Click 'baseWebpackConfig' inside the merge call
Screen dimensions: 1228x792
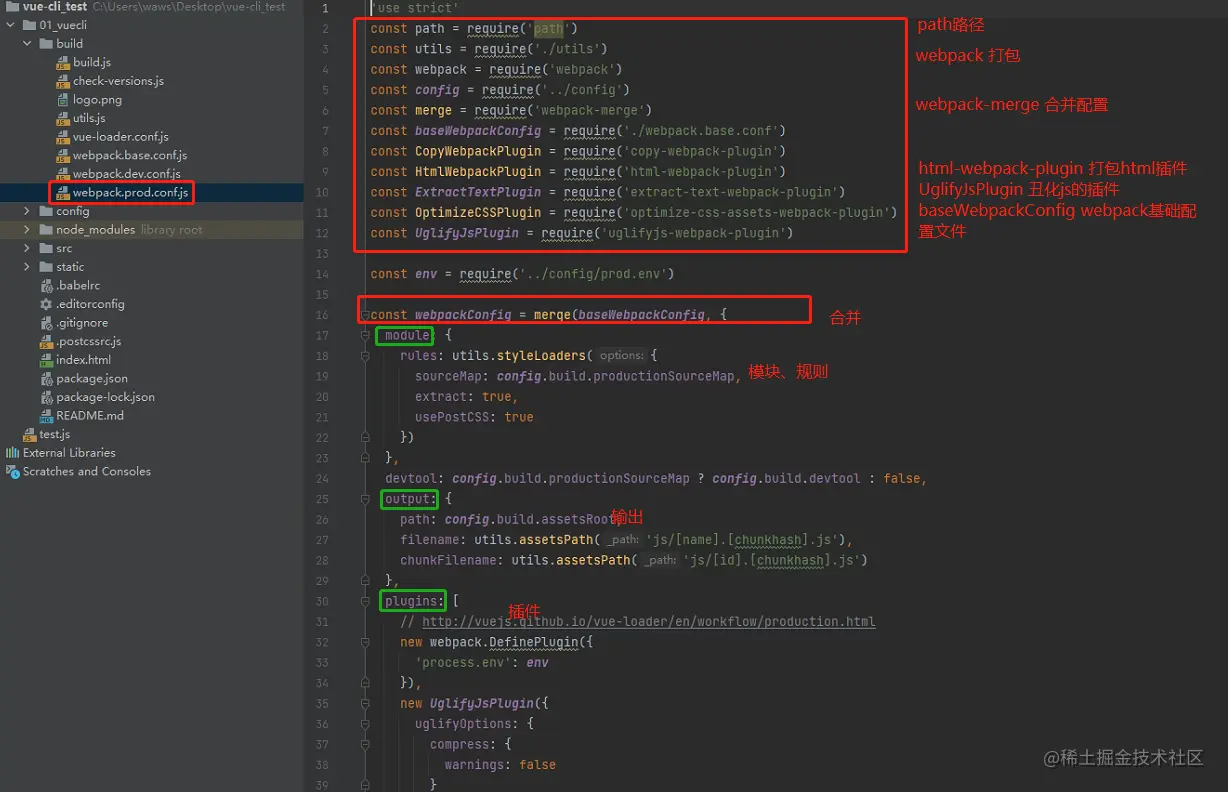tap(642, 315)
